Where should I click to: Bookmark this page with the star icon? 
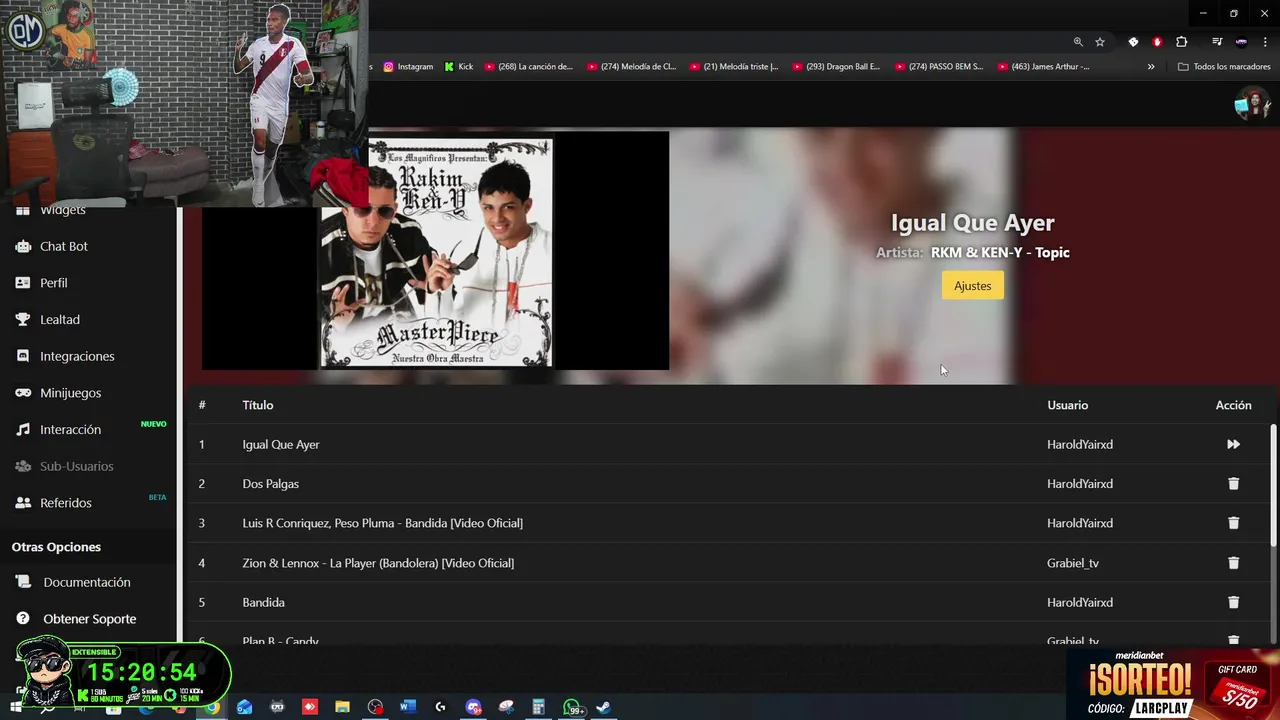[x=1100, y=42]
